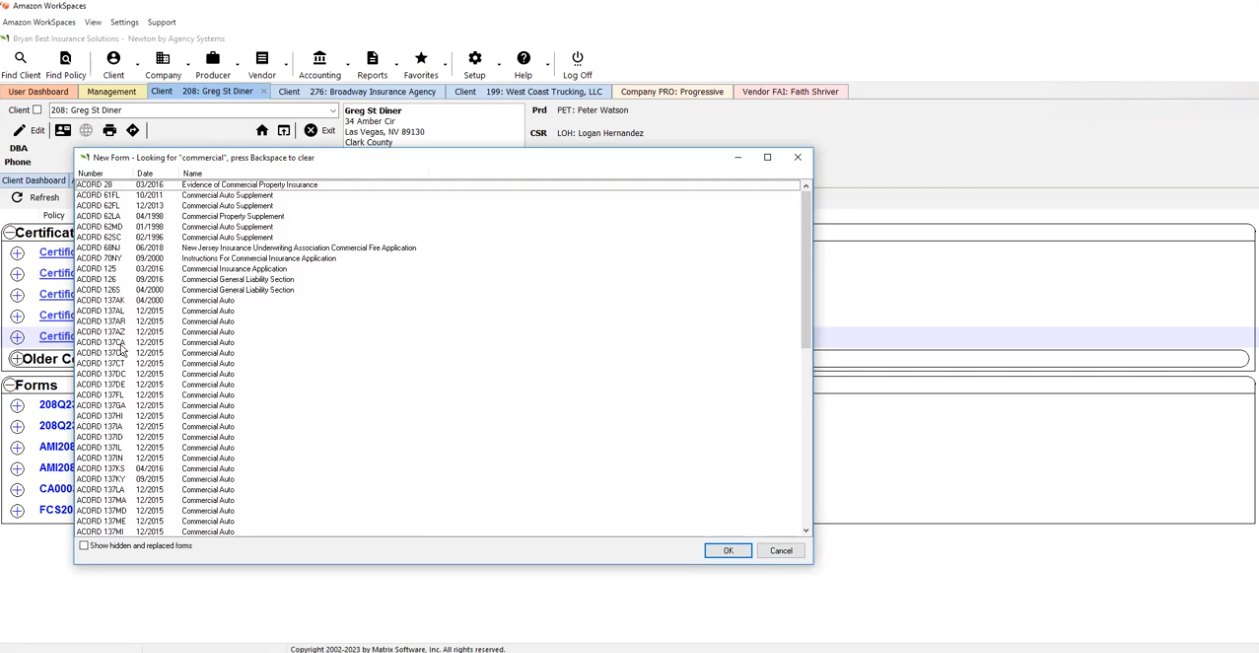Open the Settings menu in menu bar
The image size is (1259, 653).
[x=124, y=22]
